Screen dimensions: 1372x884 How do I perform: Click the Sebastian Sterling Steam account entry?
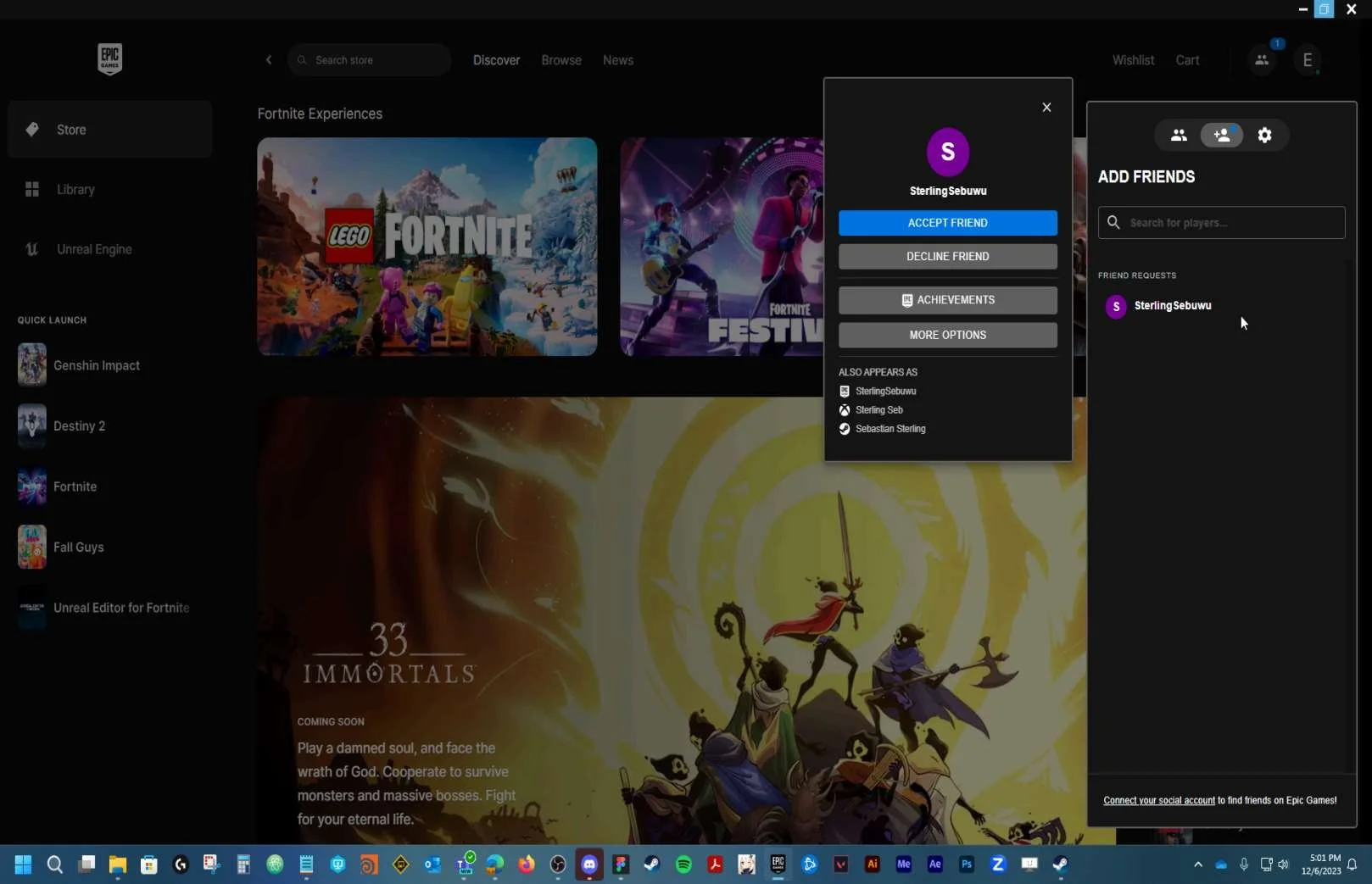pos(882,429)
